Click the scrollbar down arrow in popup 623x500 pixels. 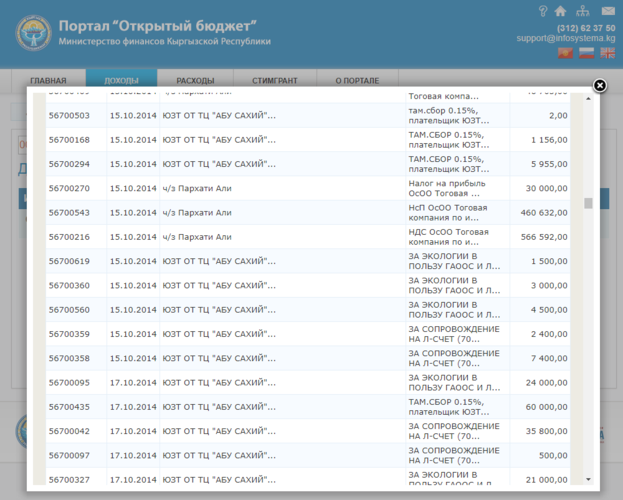588,479
